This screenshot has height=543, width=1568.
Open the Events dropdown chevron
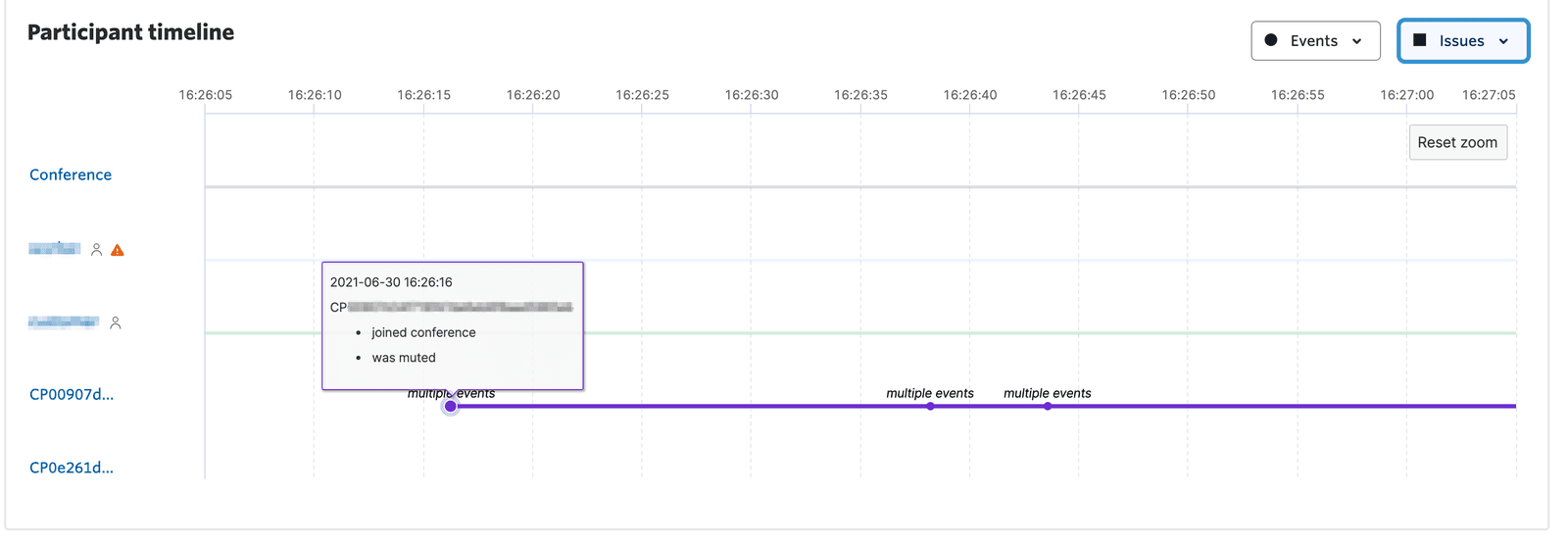[1357, 41]
